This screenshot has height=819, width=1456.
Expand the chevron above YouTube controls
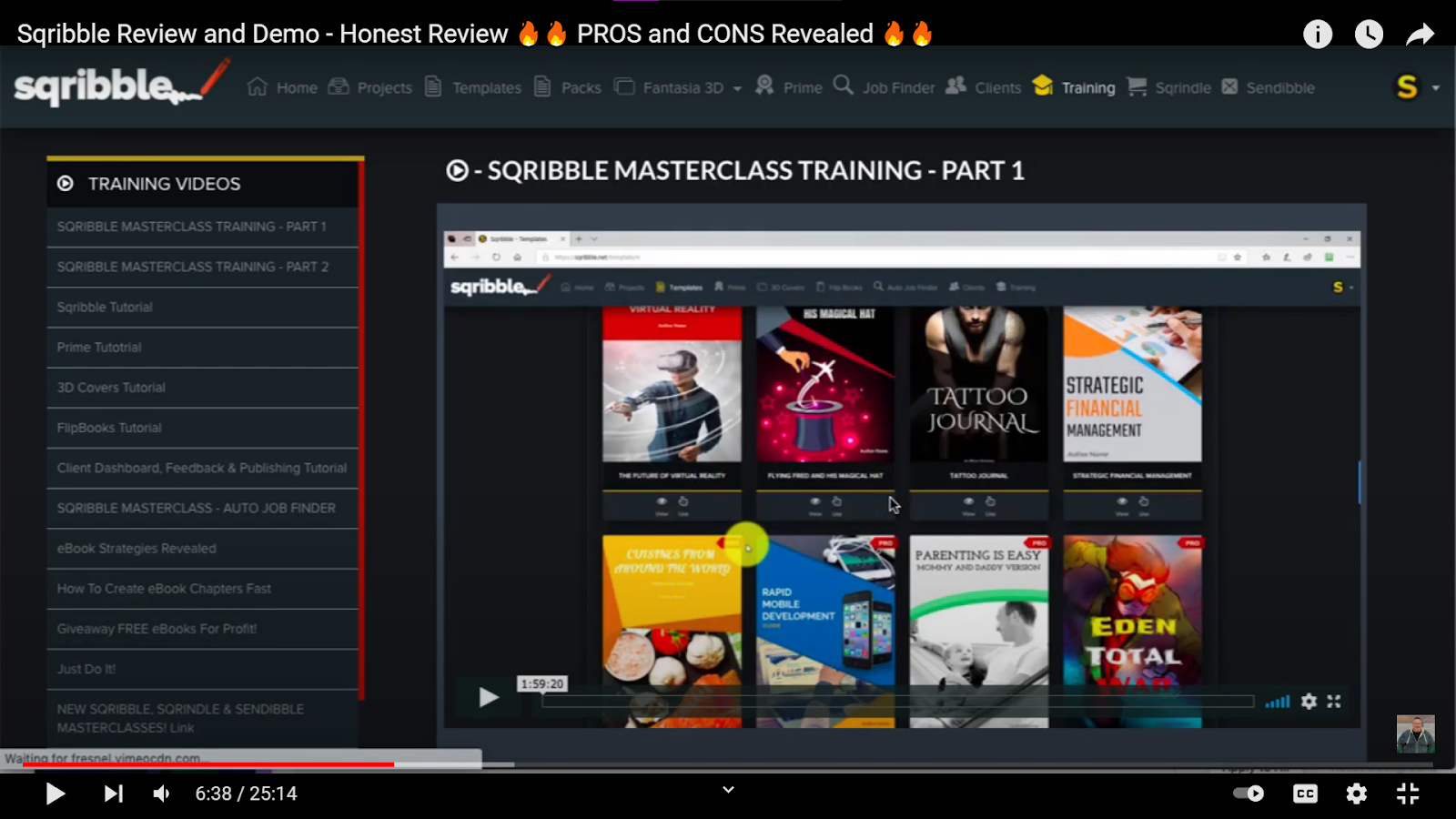pos(728,790)
